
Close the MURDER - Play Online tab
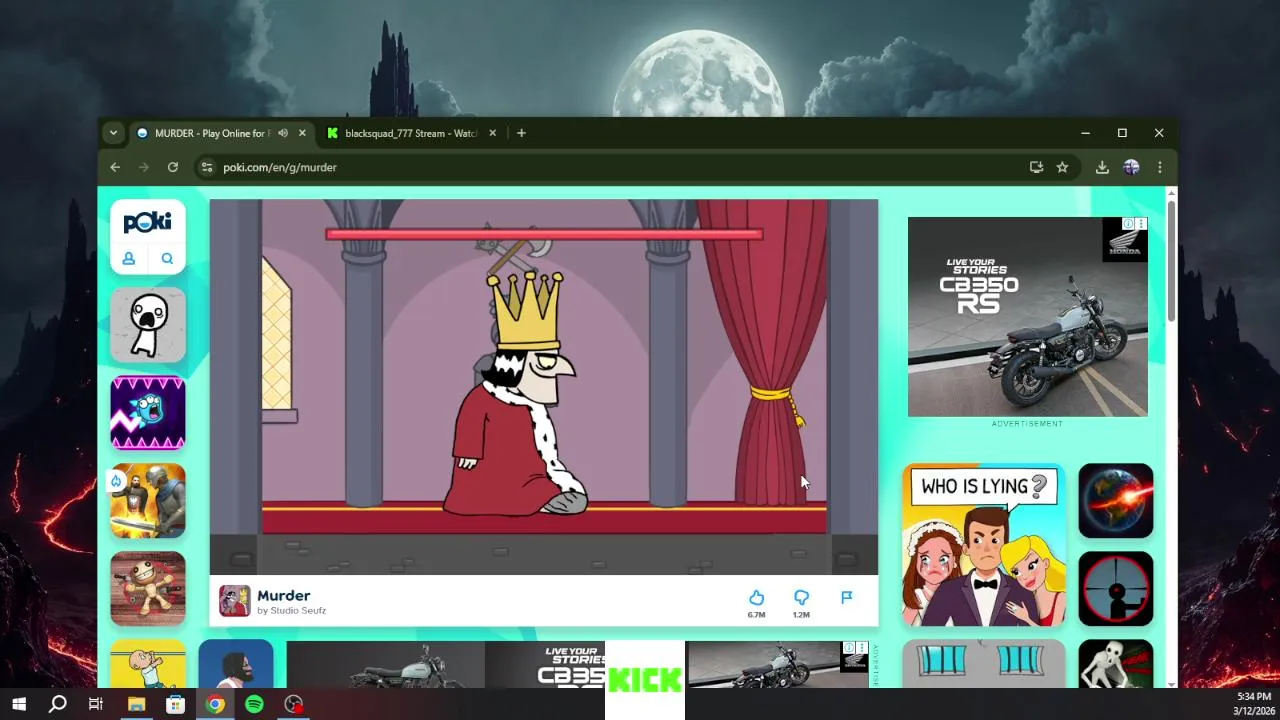pos(302,133)
